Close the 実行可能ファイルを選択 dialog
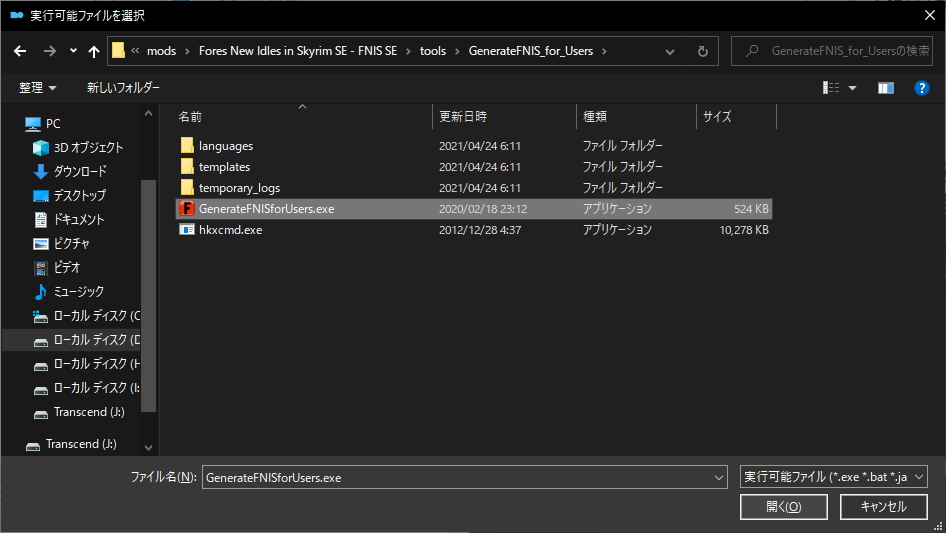Screen dimensions: 946x533 pos(930,15)
